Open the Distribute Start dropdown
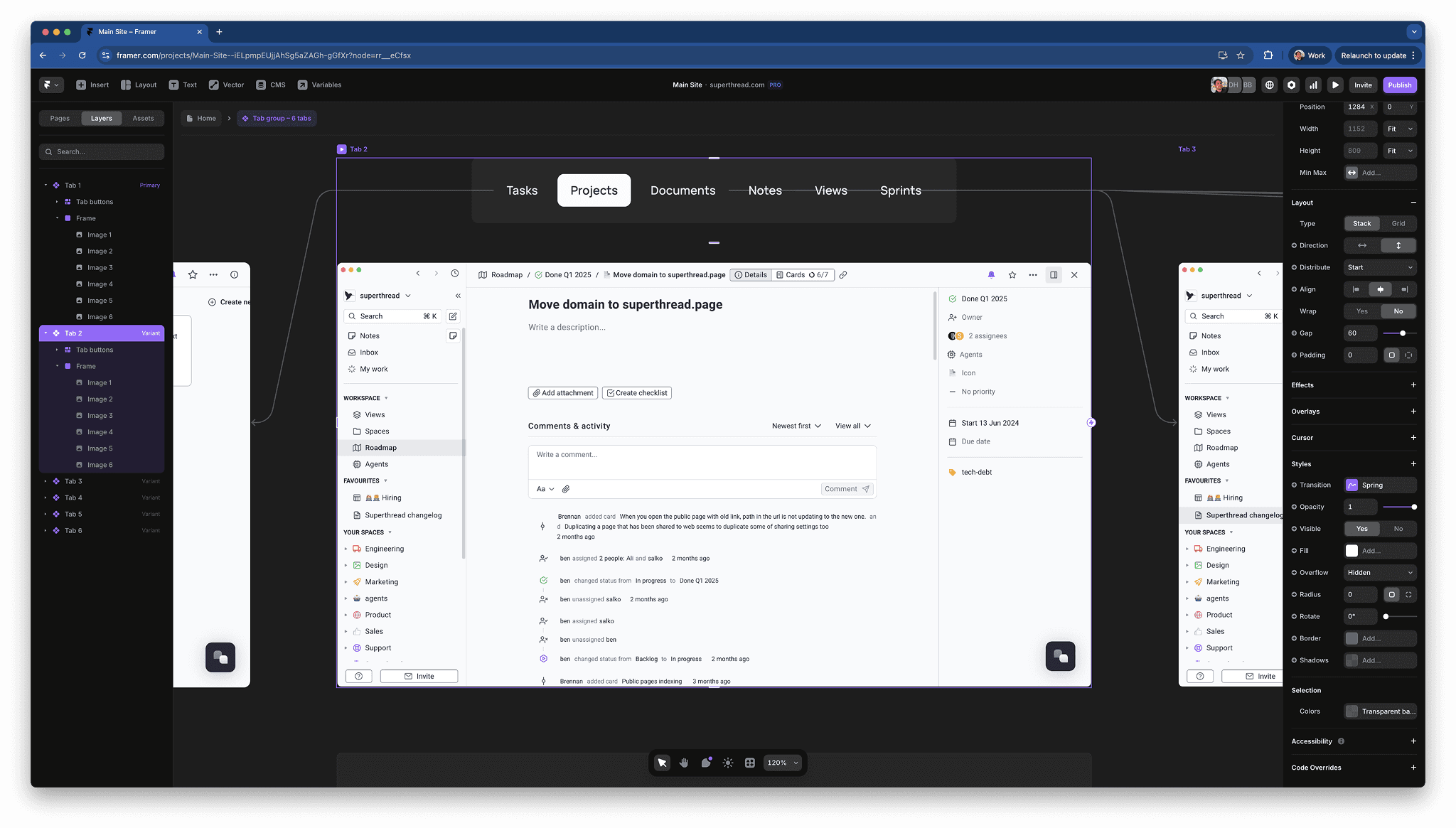 tap(1380, 267)
